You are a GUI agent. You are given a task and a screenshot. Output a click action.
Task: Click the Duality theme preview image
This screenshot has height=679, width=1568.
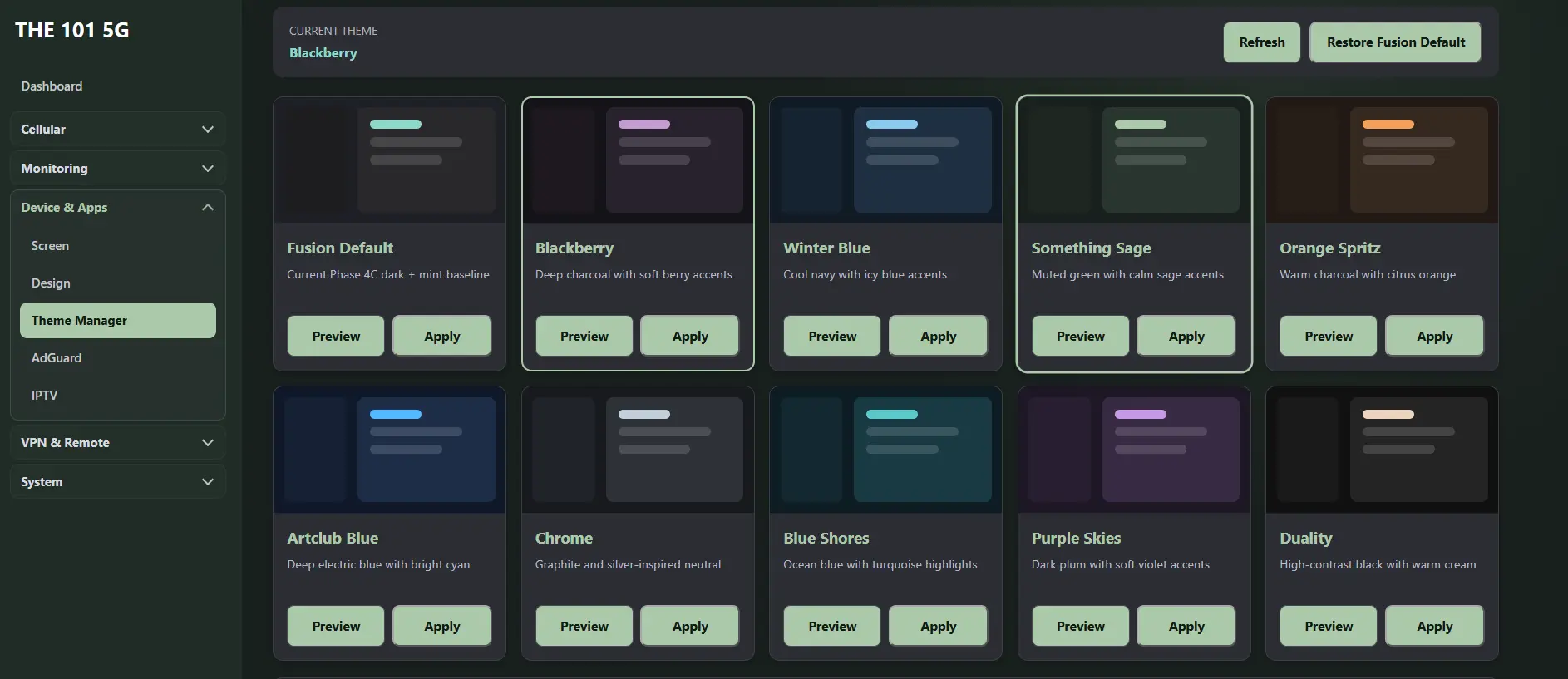[x=1382, y=450]
